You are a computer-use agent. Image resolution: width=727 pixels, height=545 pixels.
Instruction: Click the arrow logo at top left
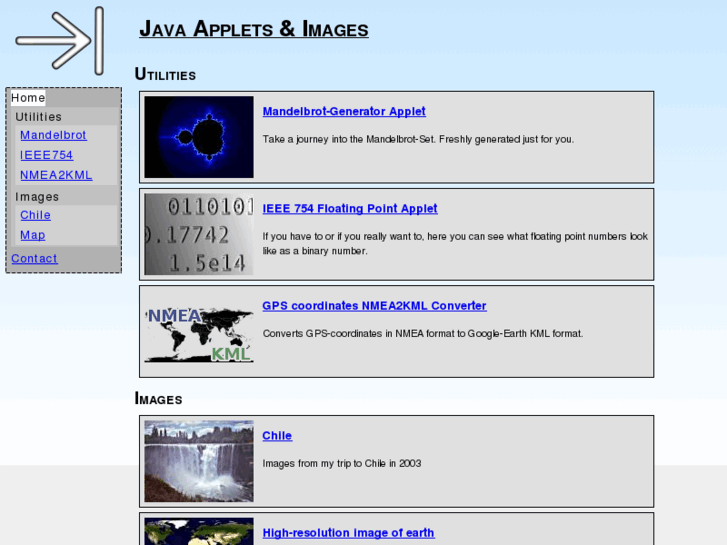click(60, 41)
